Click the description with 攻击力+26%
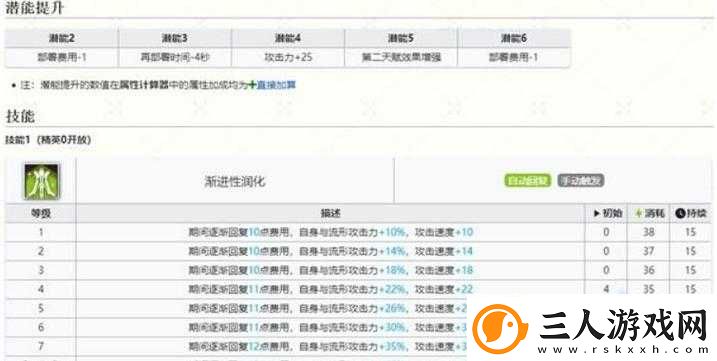Image resolution: width=717 pixels, height=361 pixels. tap(327, 308)
